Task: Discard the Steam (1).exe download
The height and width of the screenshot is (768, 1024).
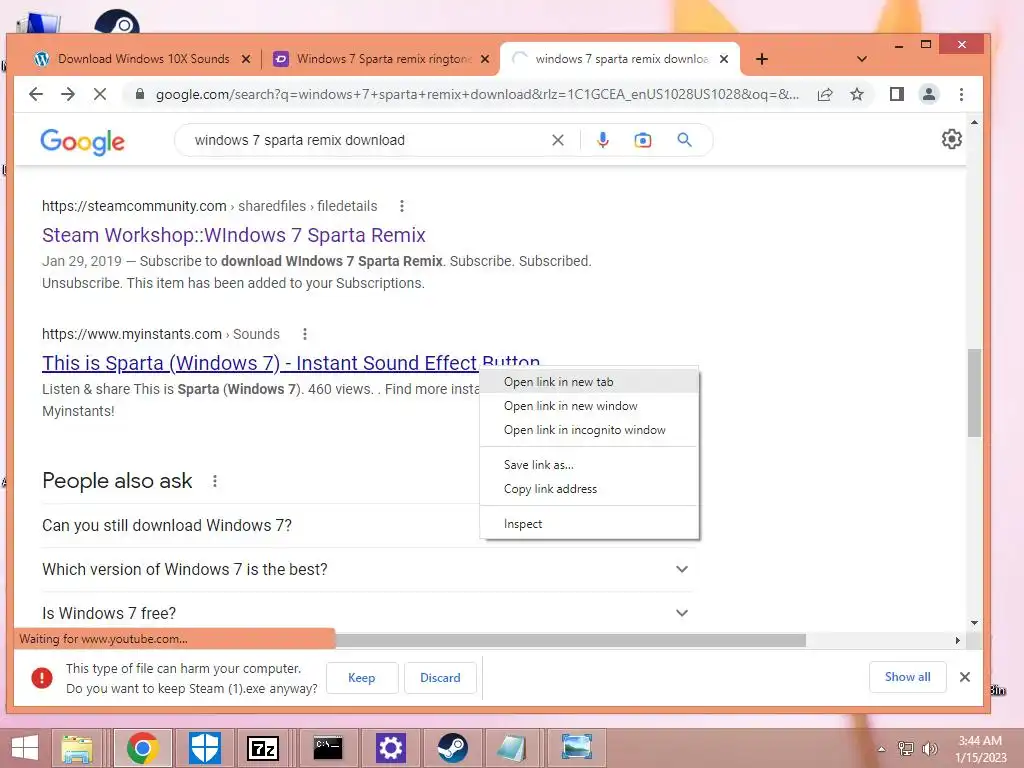Action: [440, 678]
